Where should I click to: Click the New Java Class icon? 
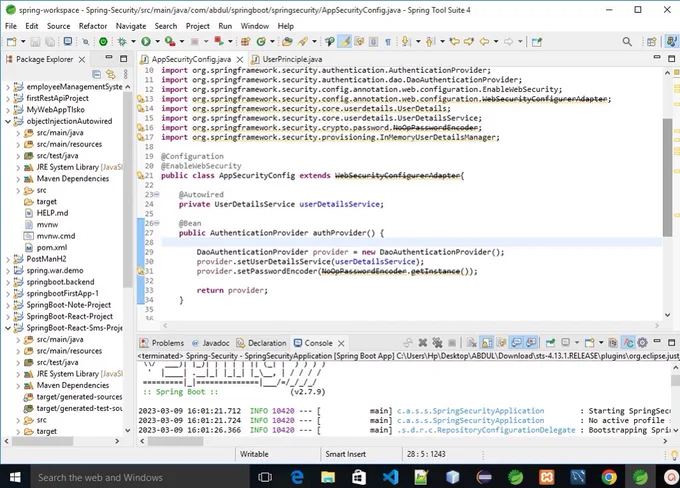point(261,42)
